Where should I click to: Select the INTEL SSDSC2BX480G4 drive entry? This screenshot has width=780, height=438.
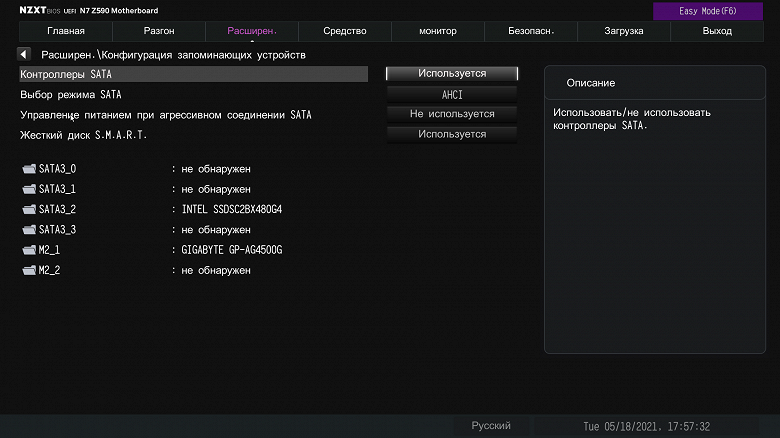(x=232, y=210)
